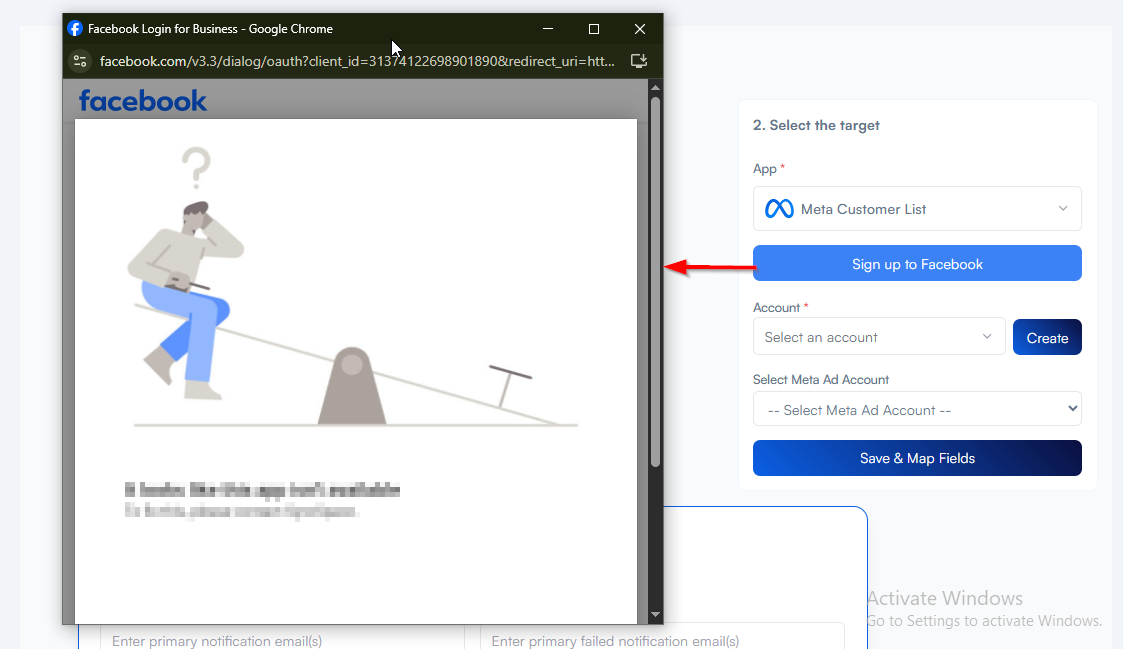1123x649 pixels.
Task: Focus the primary failed notification email field
Action: (660, 640)
